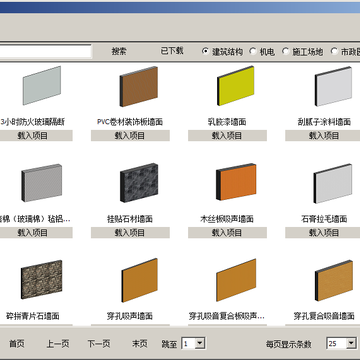This screenshot has width=360, height=360.
Task: Go to 上一页 previous page
Action: [x=58, y=344]
